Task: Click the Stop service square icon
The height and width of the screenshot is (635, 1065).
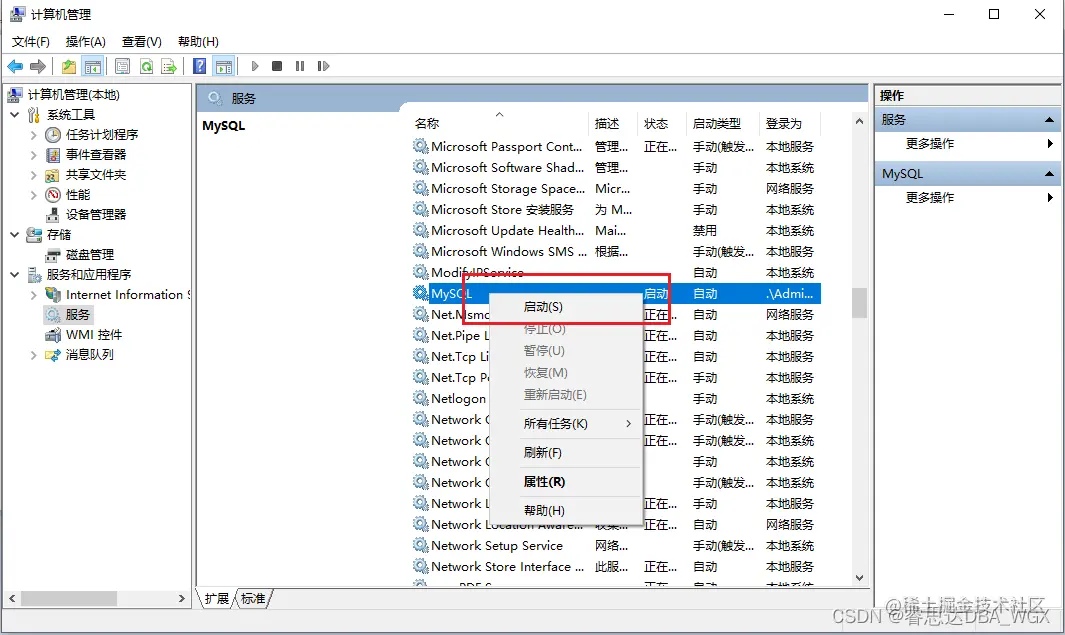Action: tap(277, 66)
